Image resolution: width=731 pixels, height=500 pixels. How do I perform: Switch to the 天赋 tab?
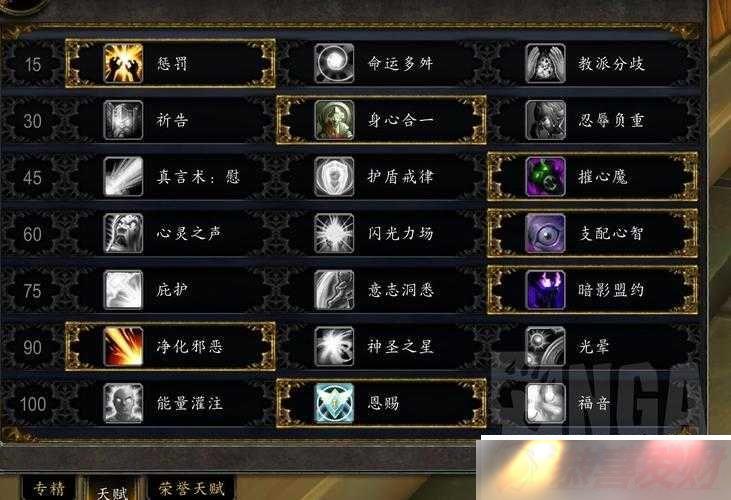click(112, 489)
